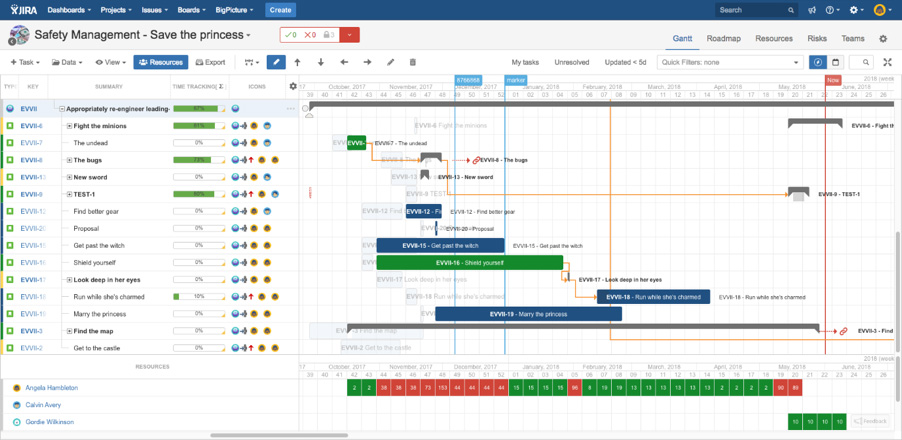Toggle the Unresolved filter

tap(572, 62)
